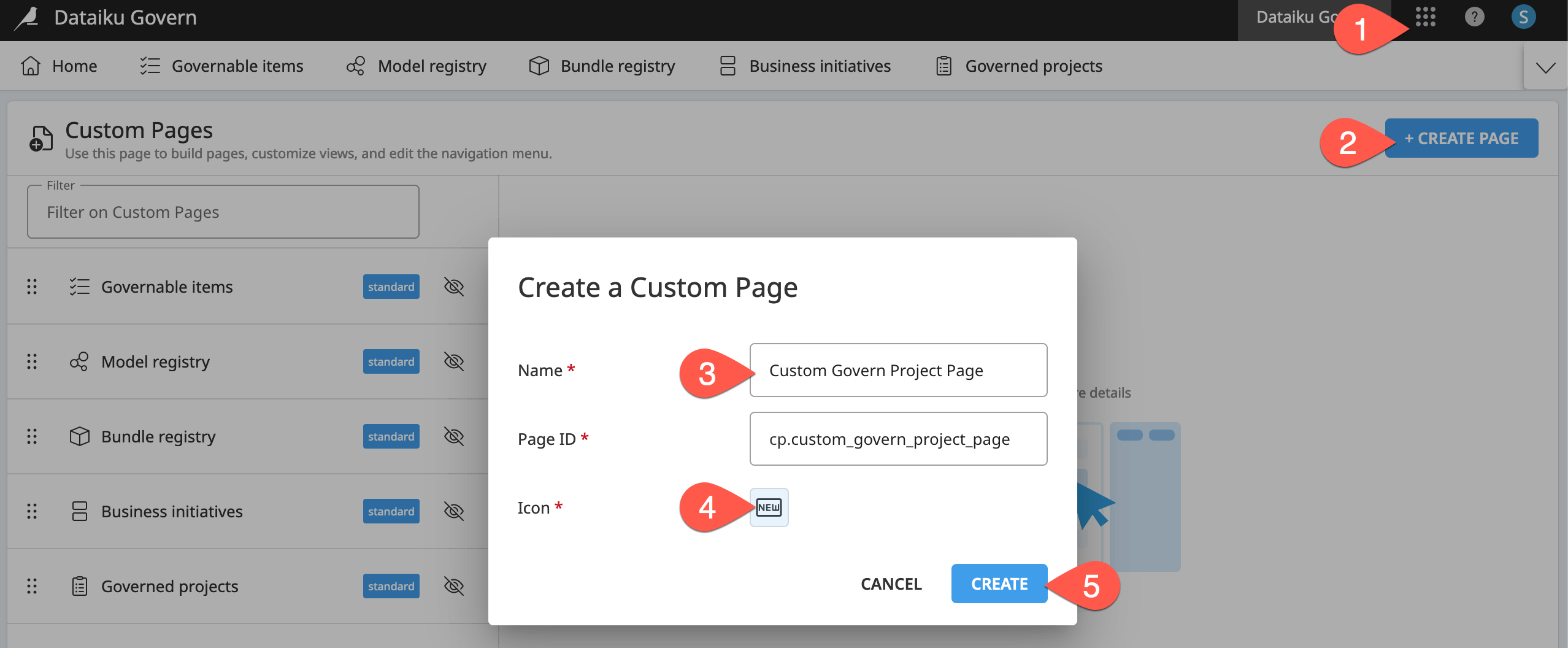The height and width of the screenshot is (648, 1568).
Task: Click the Create a Custom Page heading
Action: coord(658,287)
